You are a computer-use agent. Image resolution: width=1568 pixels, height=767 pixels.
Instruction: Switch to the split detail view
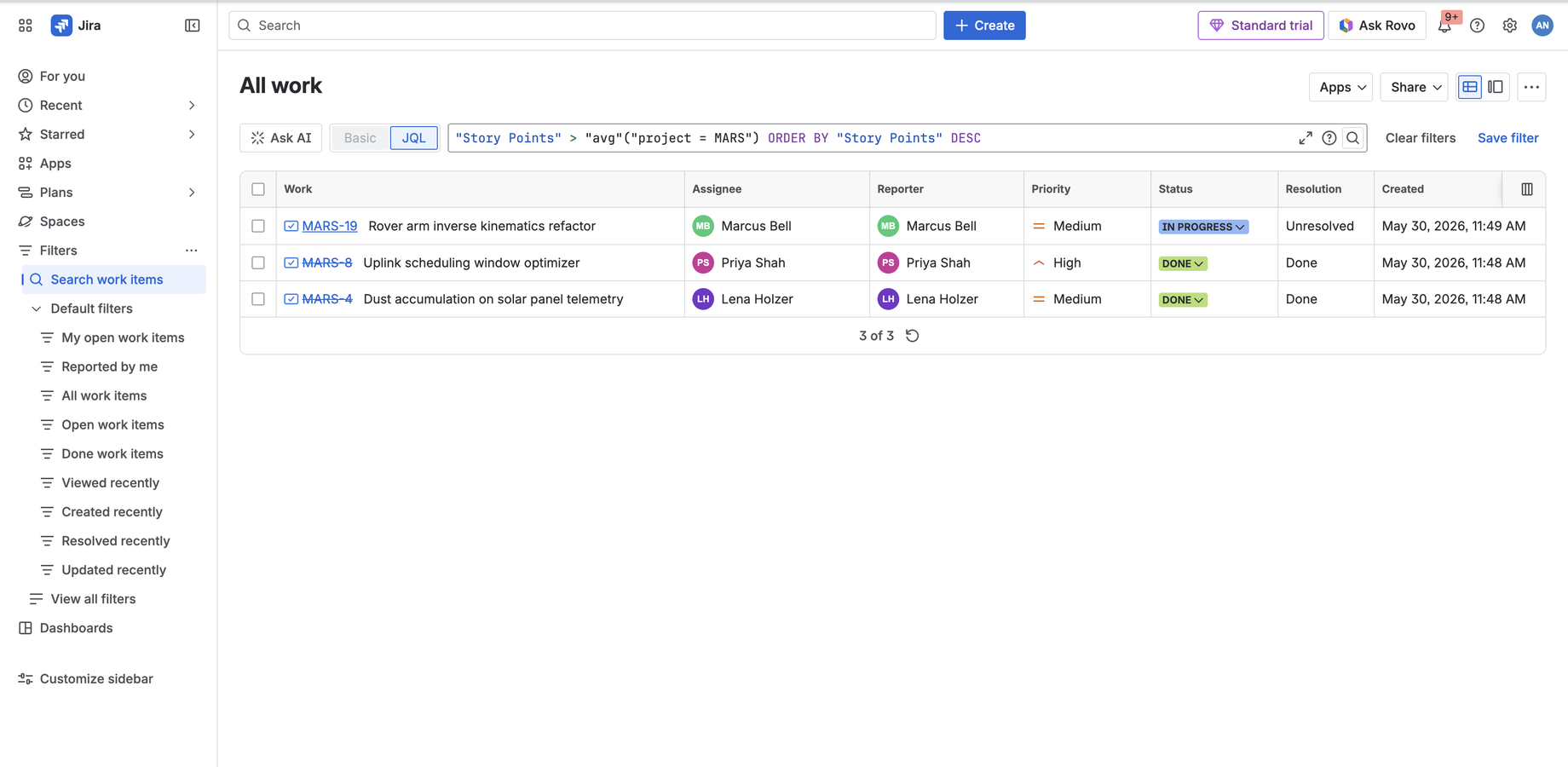pyautogui.click(x=1496, y=87)
